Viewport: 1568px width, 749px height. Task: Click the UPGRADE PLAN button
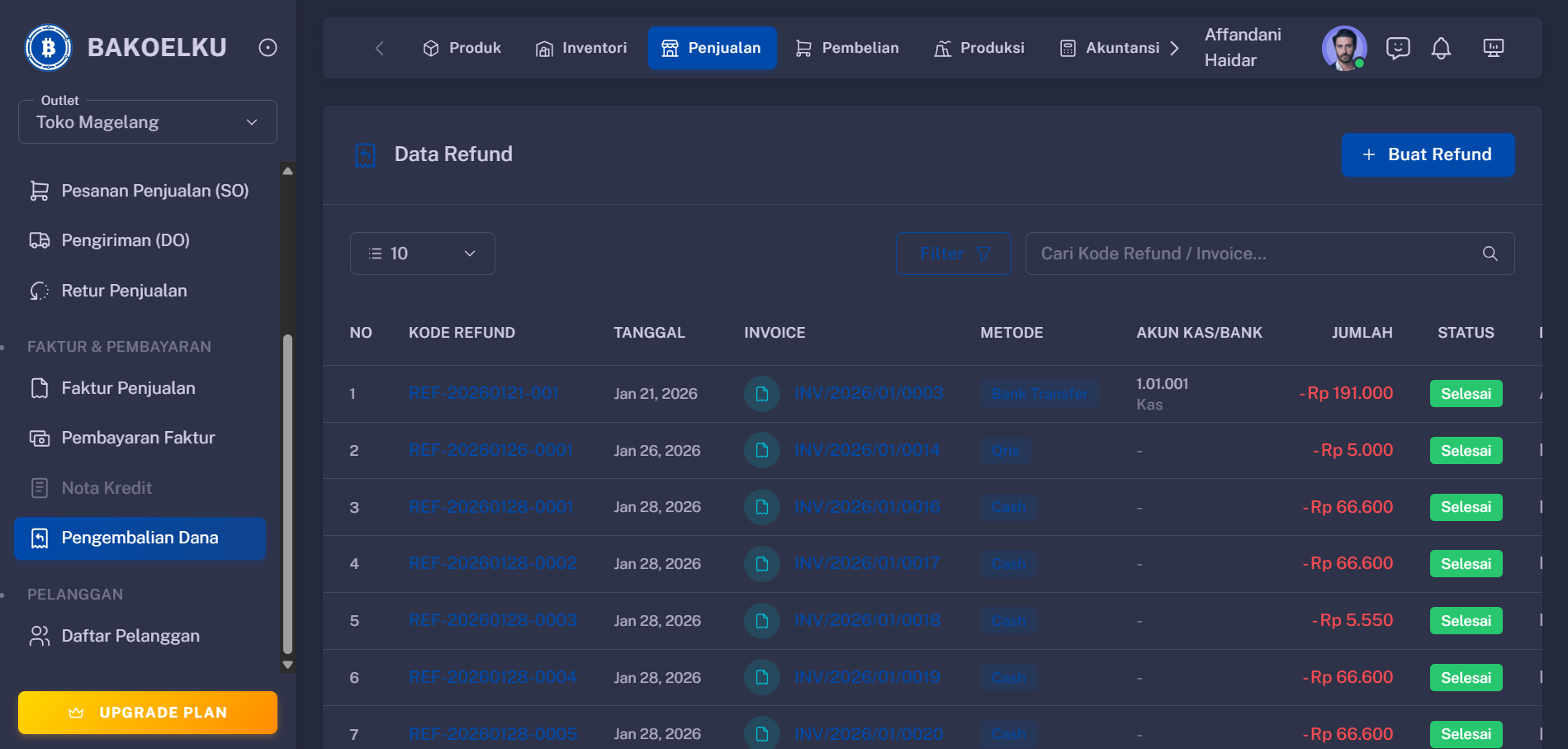[x=147, y=712]
